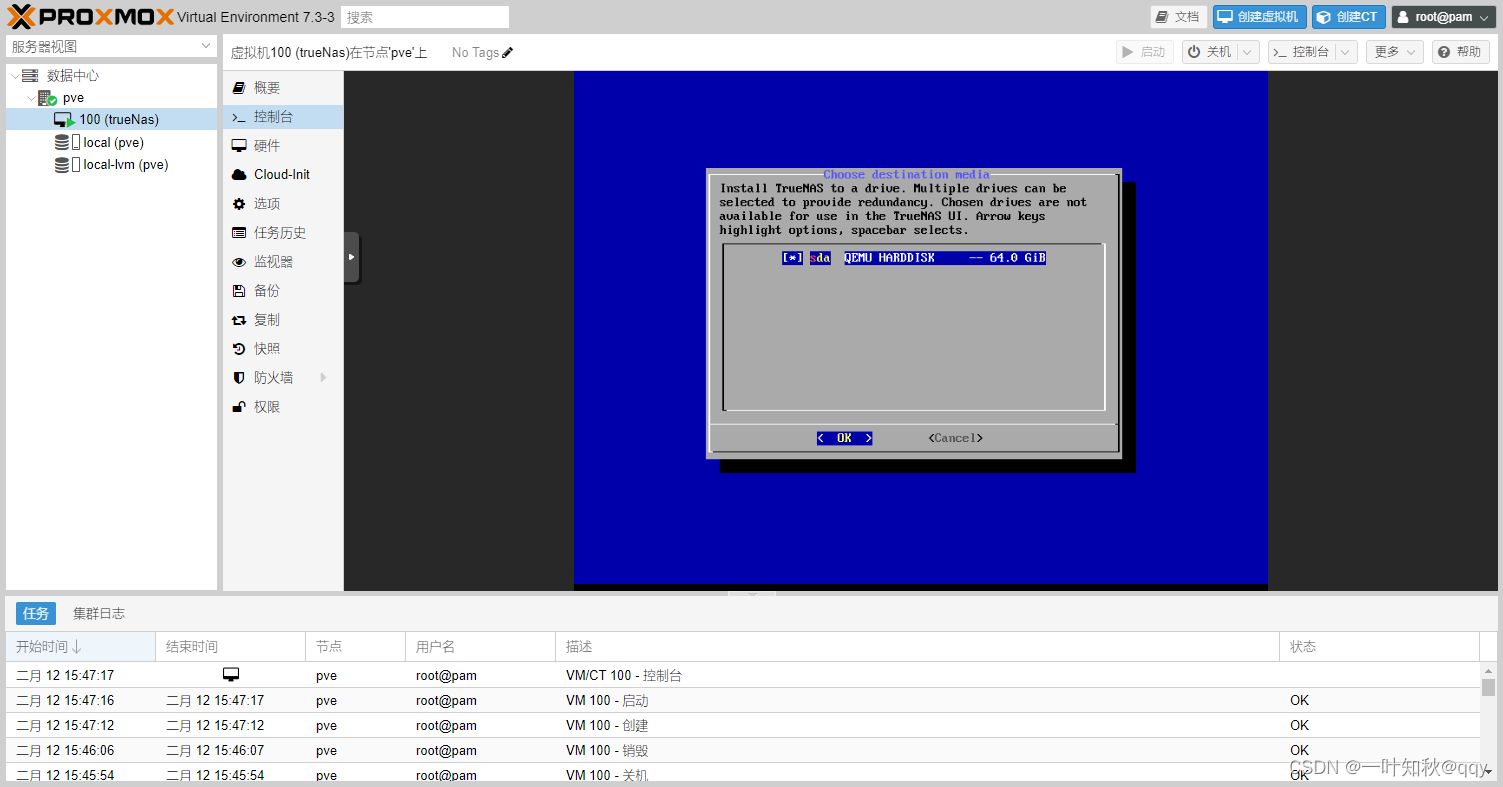
Task: Select the pve node
Action: [73, 98]
